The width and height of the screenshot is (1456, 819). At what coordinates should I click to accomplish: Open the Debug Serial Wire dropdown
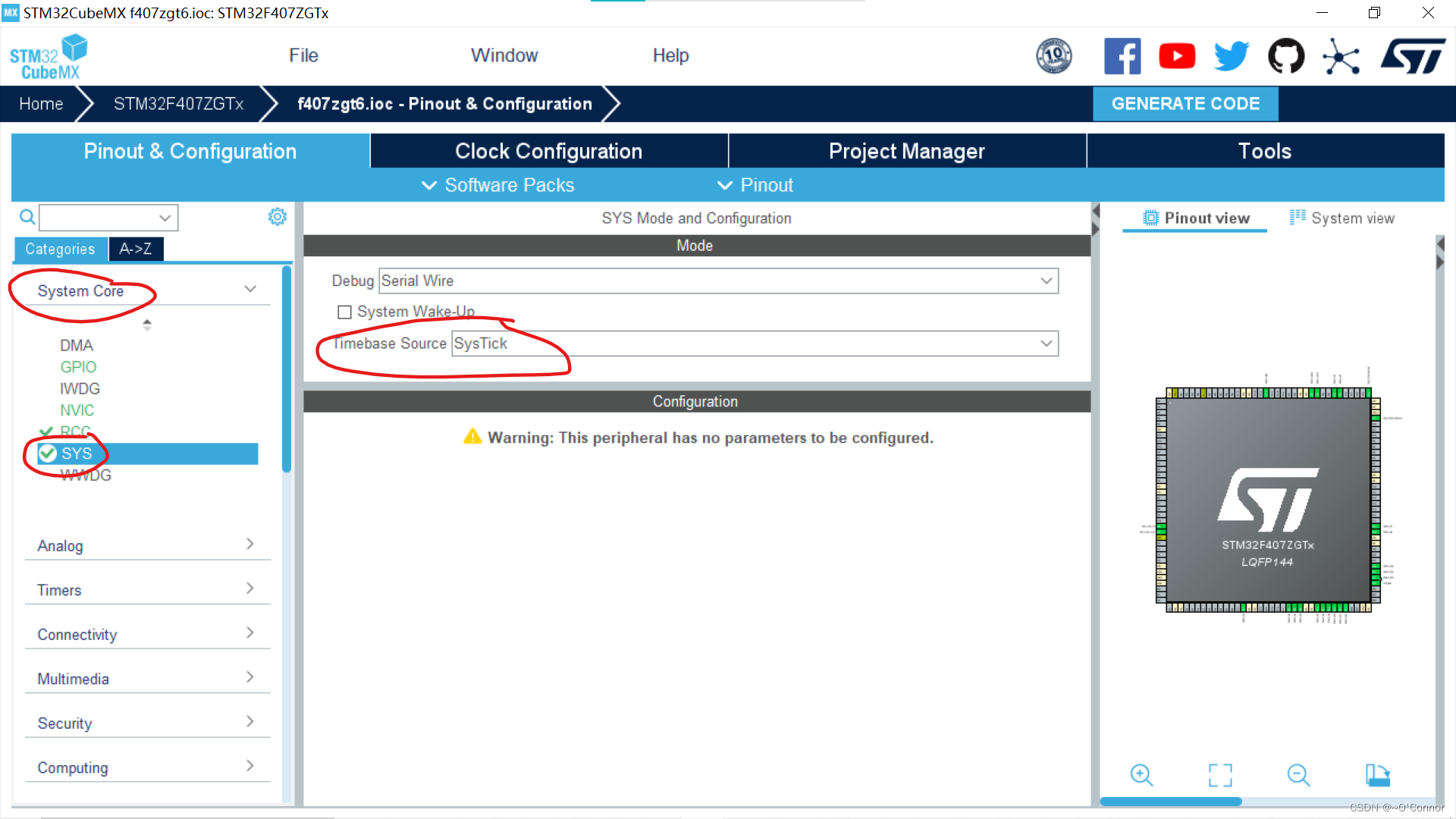click(x=1046, y=281)
